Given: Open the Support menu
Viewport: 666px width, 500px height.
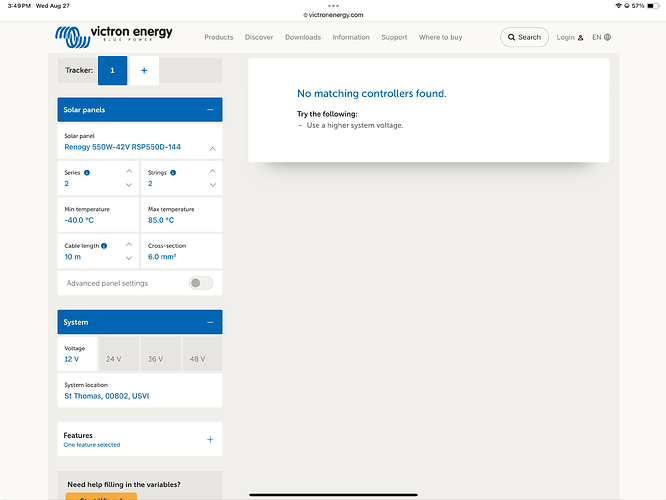Looking at the screenshot, I should [394, 37].
